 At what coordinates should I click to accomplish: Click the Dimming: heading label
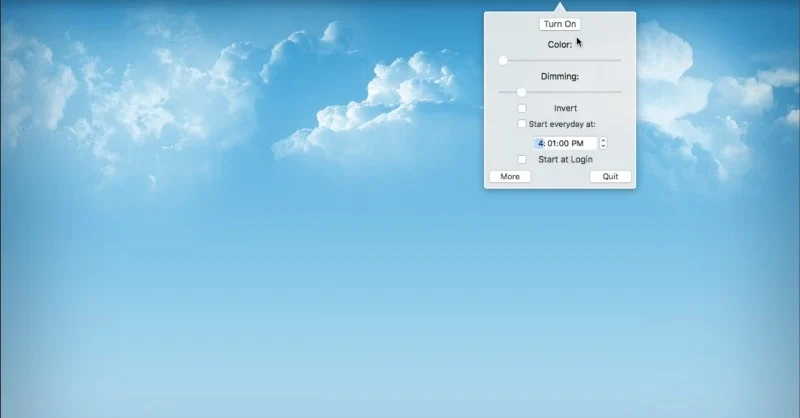click(559, 76)
